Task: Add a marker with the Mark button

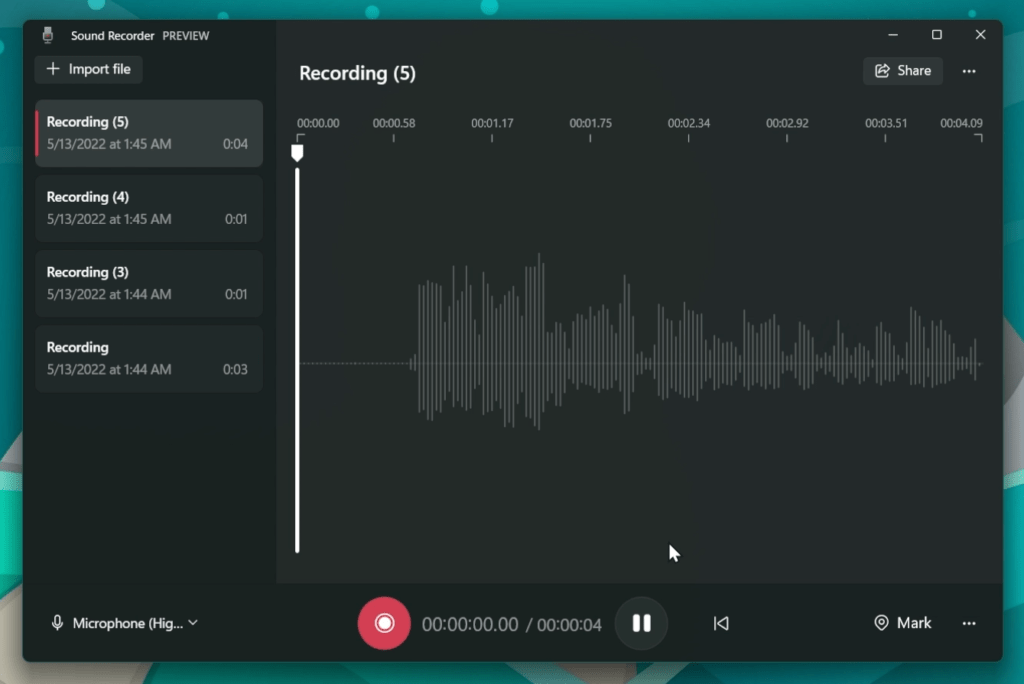Action: pyautogui.click(x=901, y=623)
